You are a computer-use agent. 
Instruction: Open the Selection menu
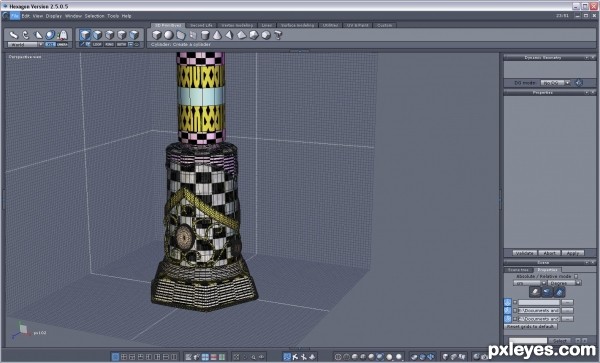[x=94, y=16]
